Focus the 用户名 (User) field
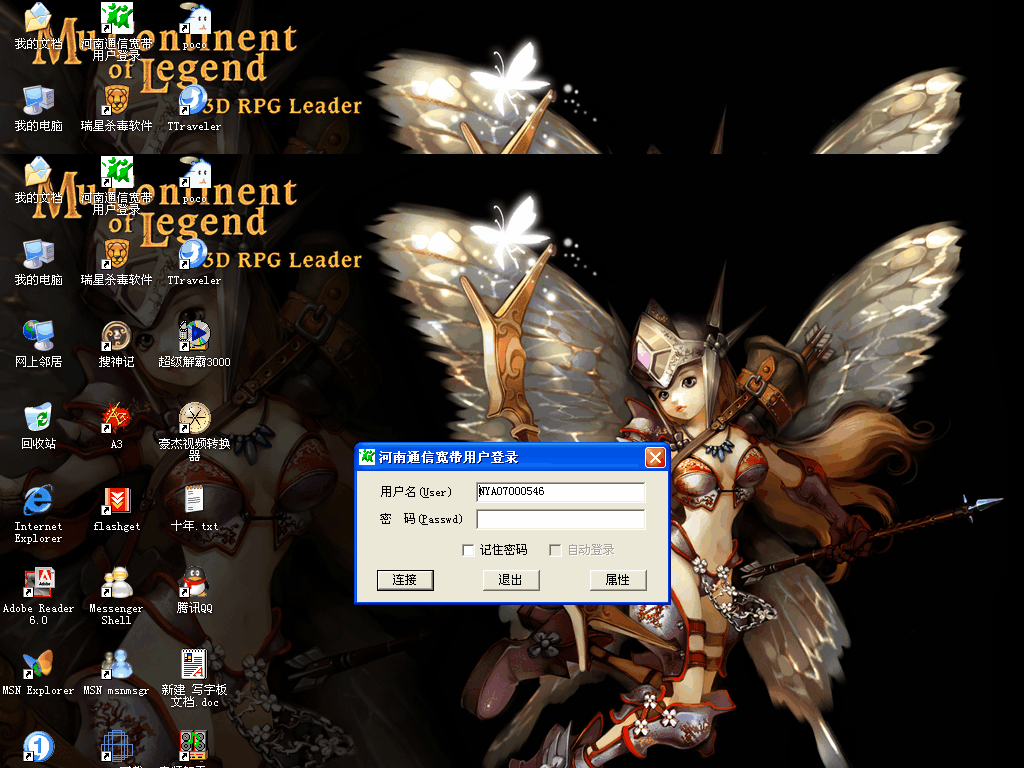 561,492
